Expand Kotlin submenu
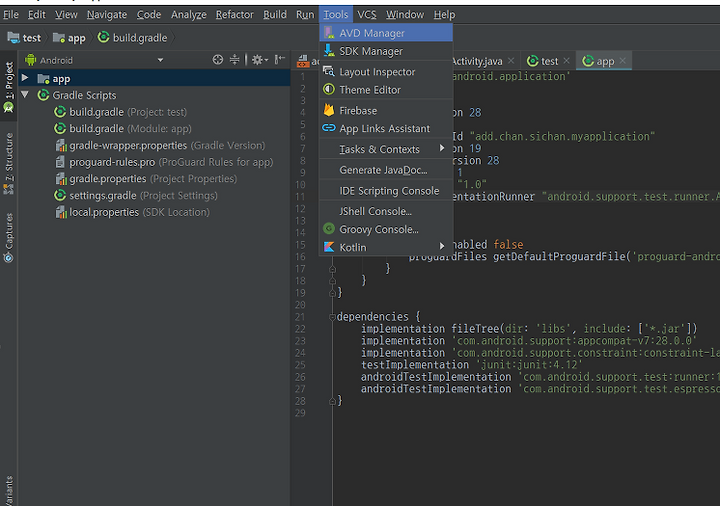The image size is (720, 506). [x=386, y=247]
